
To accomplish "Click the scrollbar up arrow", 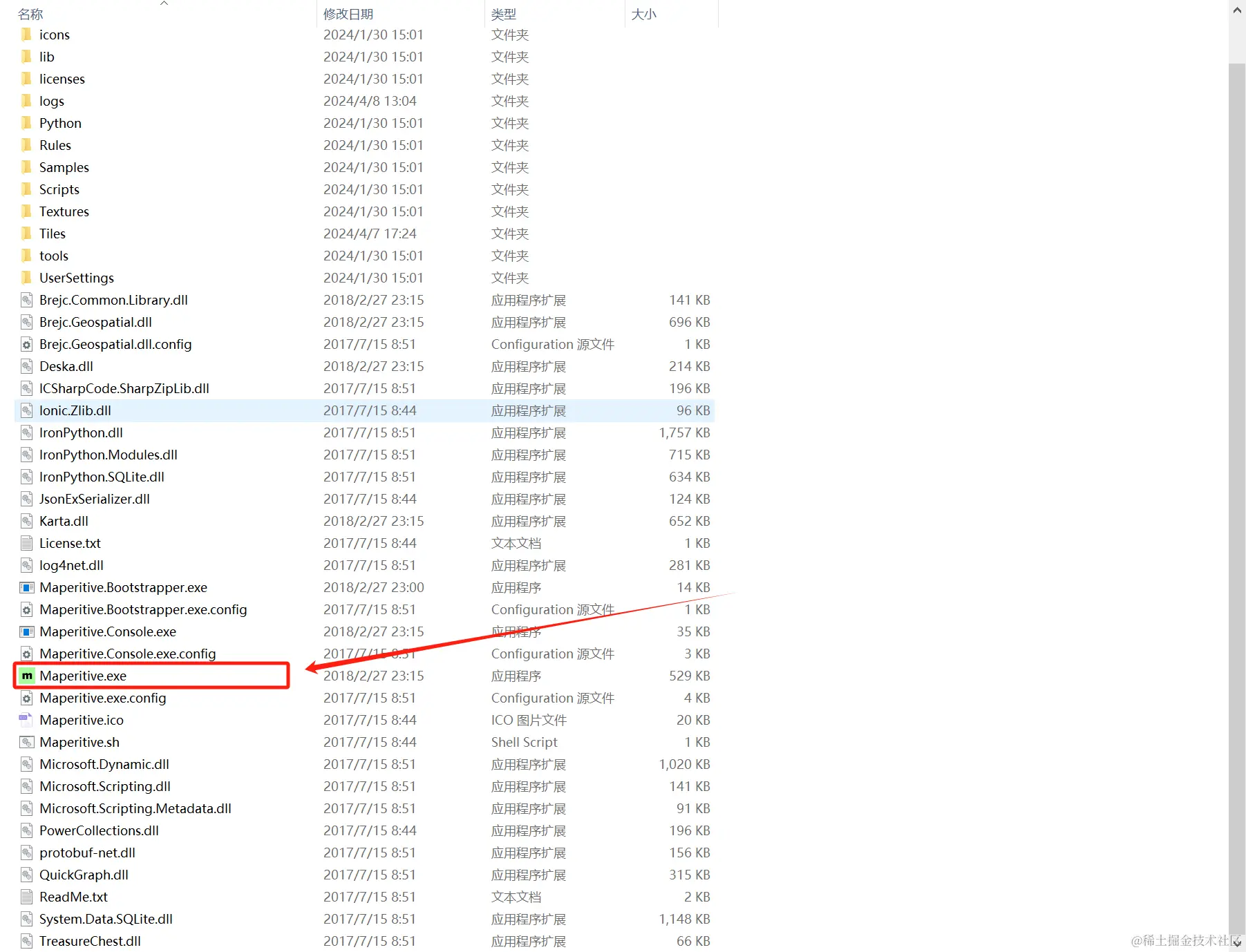I will pyautogui.click(x=1237, y=10).
